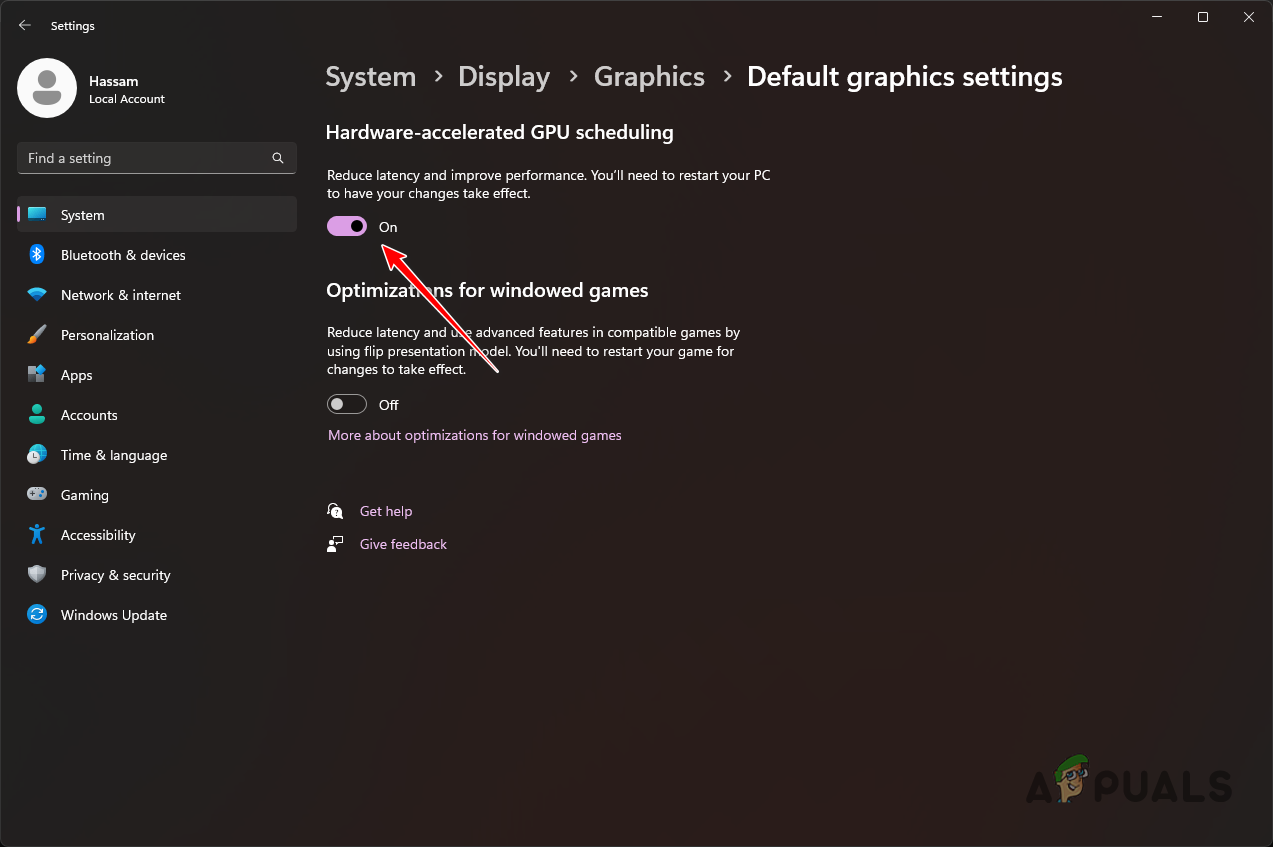Select the Apps icon in sidebar

[36, 374]
